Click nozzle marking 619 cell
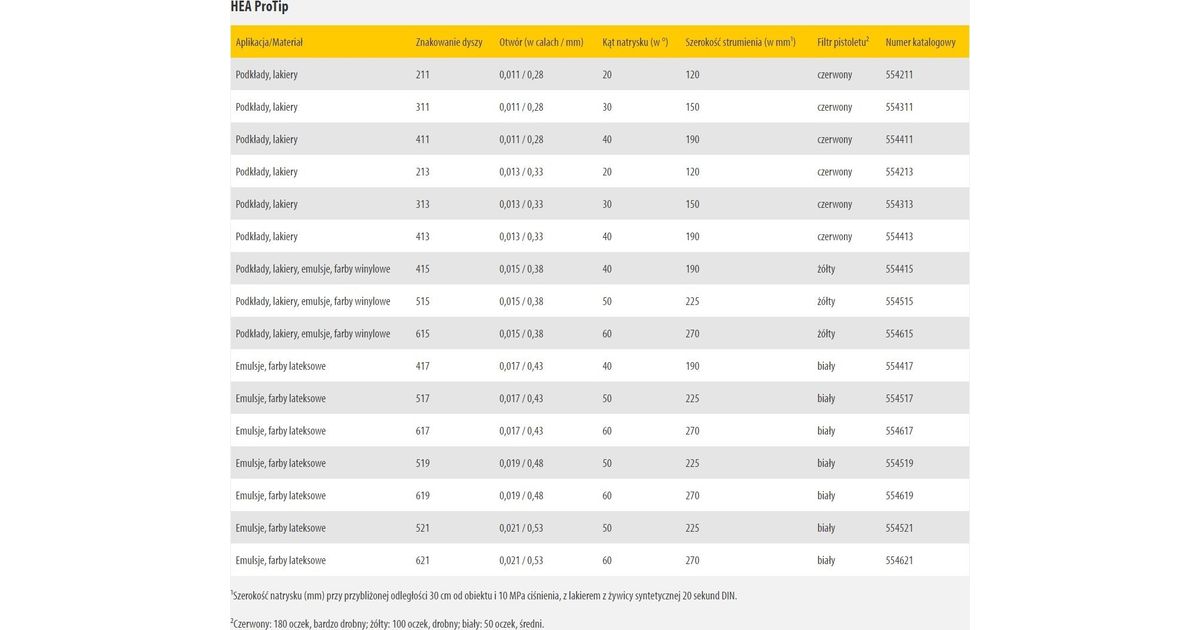The height and width of the screenshot is (630, 1200). 423,496
